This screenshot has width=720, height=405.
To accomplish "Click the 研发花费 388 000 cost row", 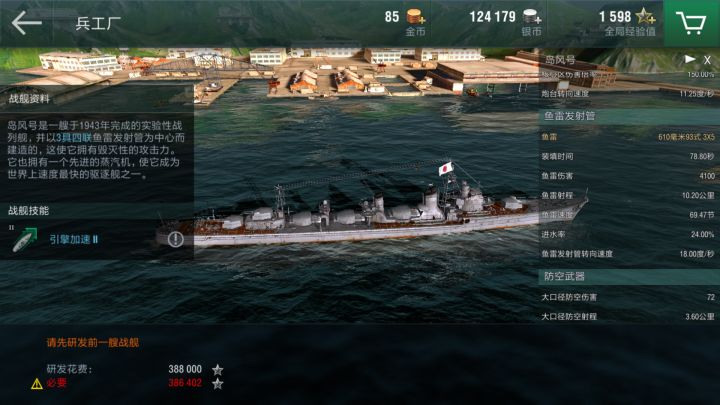I will [135, 370].
